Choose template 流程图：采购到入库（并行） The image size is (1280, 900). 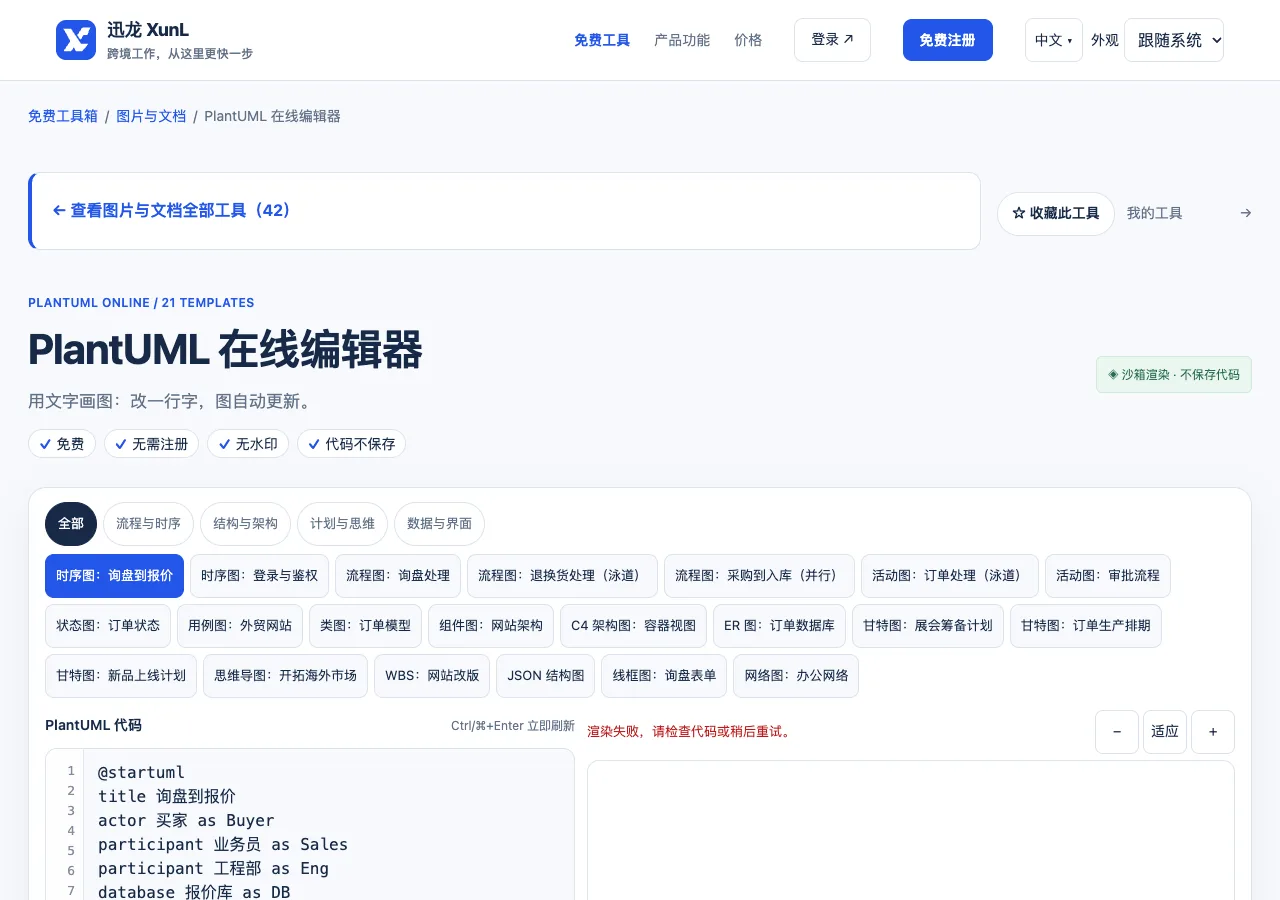click(x=759, y=576)
